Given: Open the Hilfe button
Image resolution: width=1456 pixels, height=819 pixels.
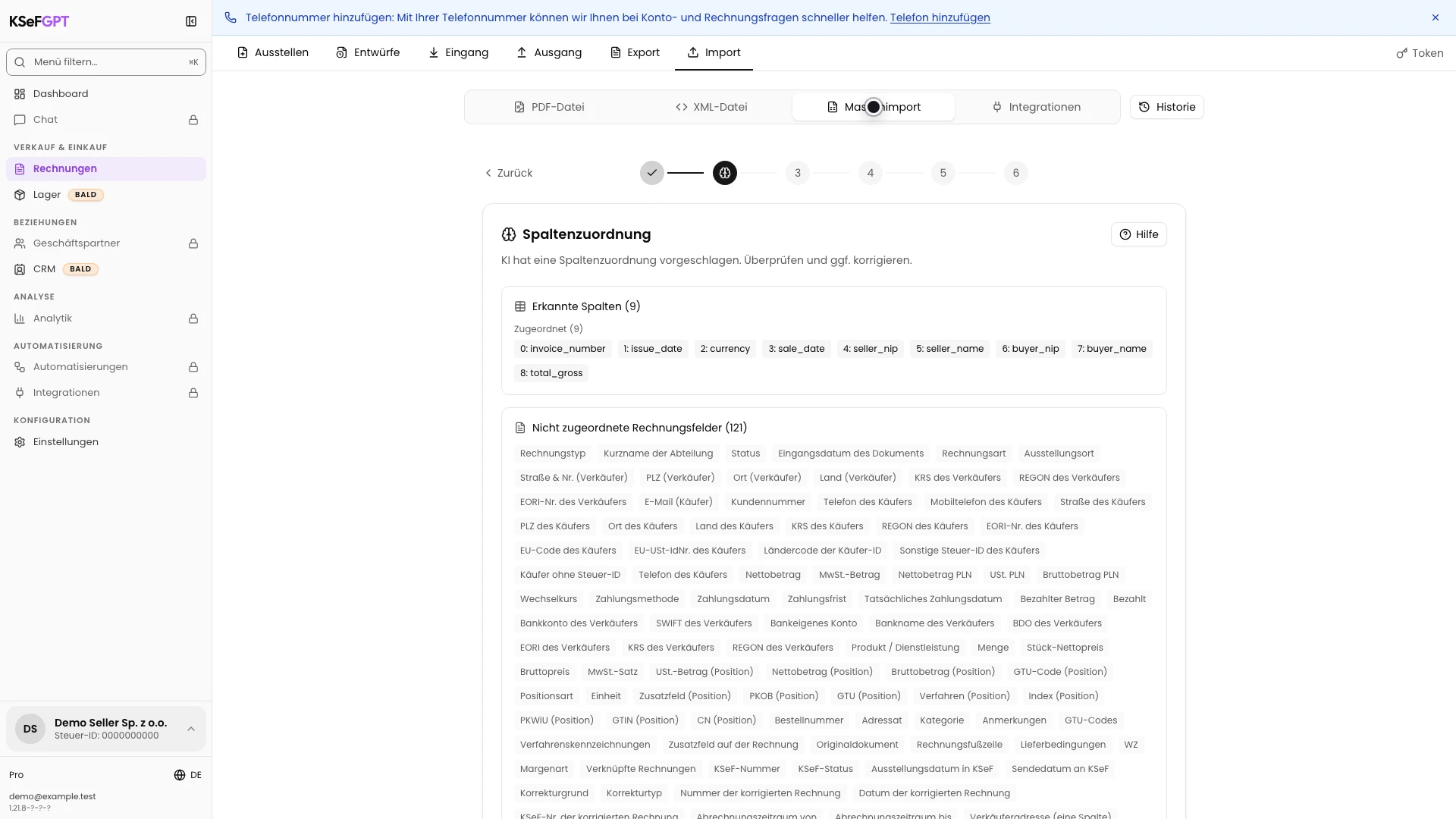Looking at the screenshot, I should tap(1139, 234).
